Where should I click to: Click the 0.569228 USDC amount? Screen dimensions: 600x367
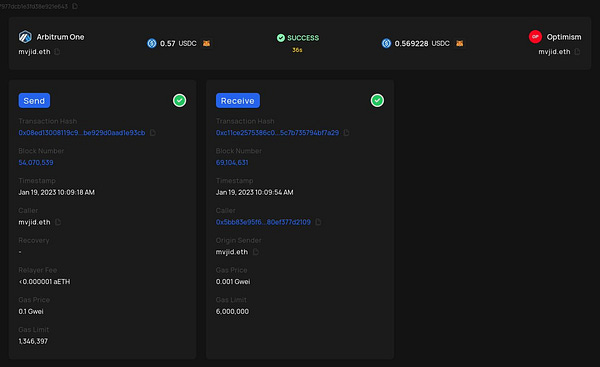(x=422, y=44)
